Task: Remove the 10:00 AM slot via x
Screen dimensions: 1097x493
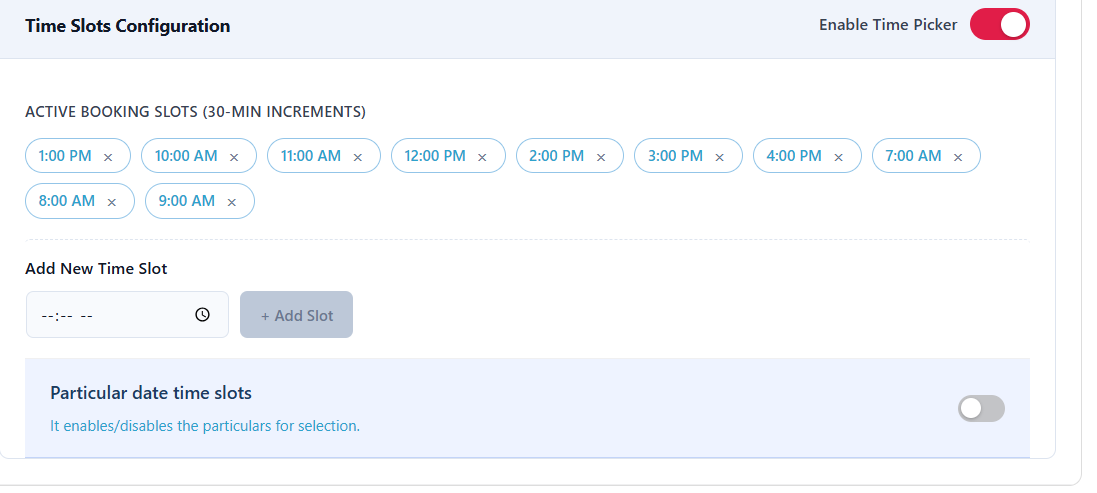Action: 234,157
